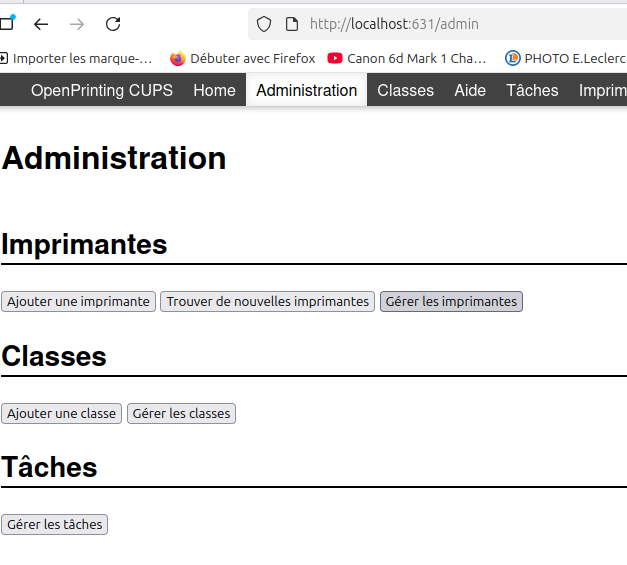Click the Gérer les imprimantes button
This screenshot has width=627, height=565.
tap(451, 301)
